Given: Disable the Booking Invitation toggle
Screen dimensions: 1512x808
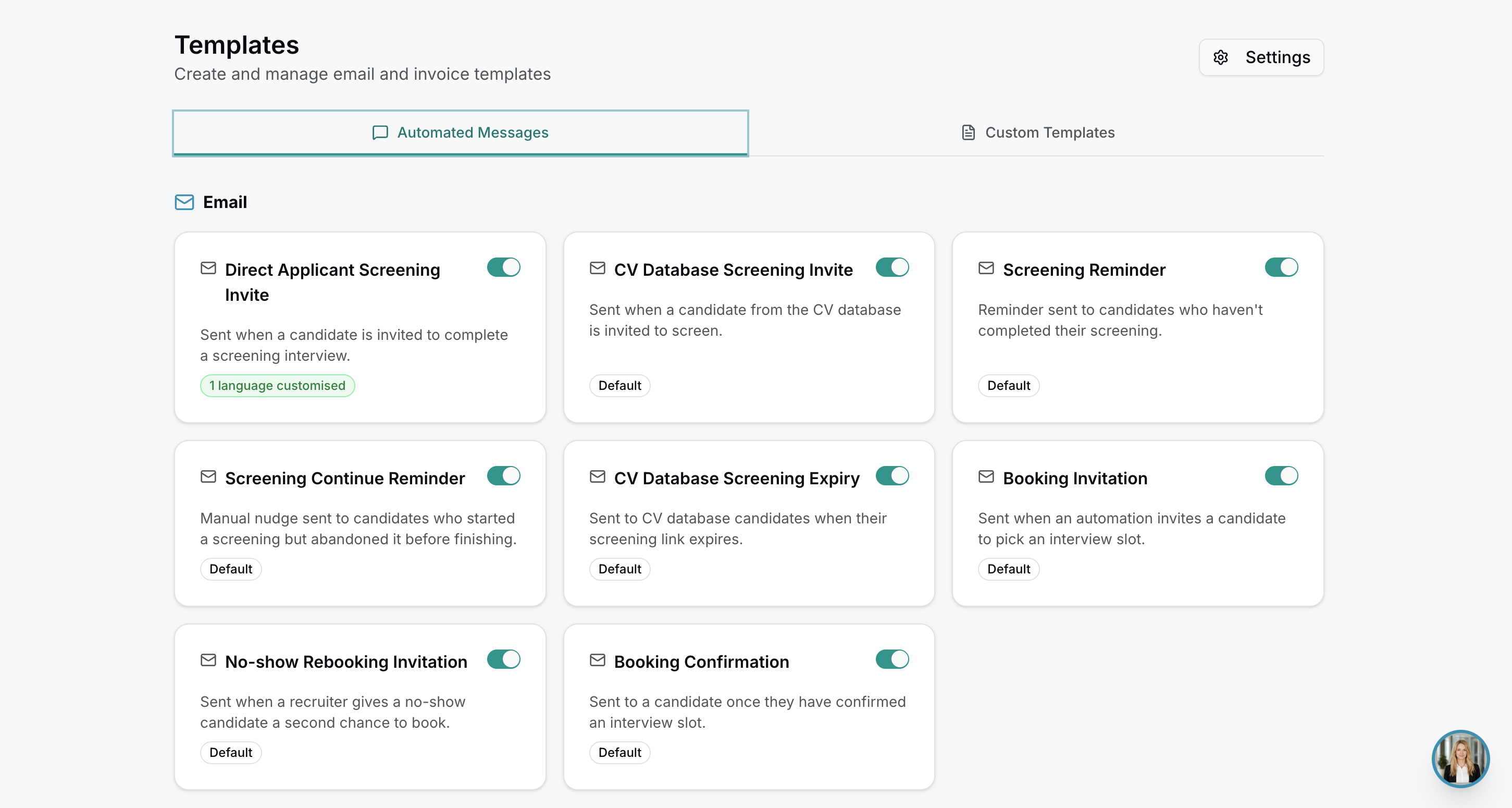Looking at the screenshot, I should click(x=1281, y=475).
